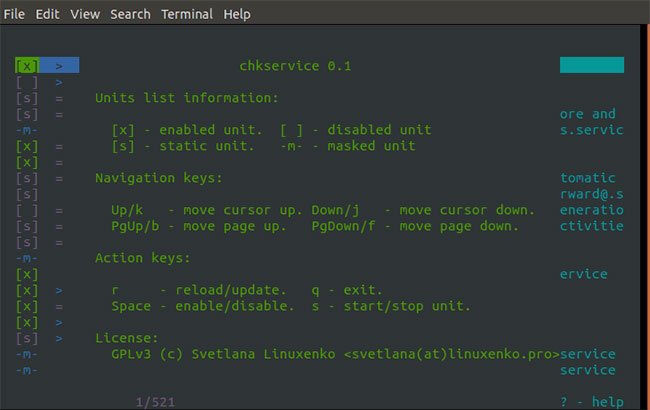Open the Search menu
650x410 pixels.
130,14
